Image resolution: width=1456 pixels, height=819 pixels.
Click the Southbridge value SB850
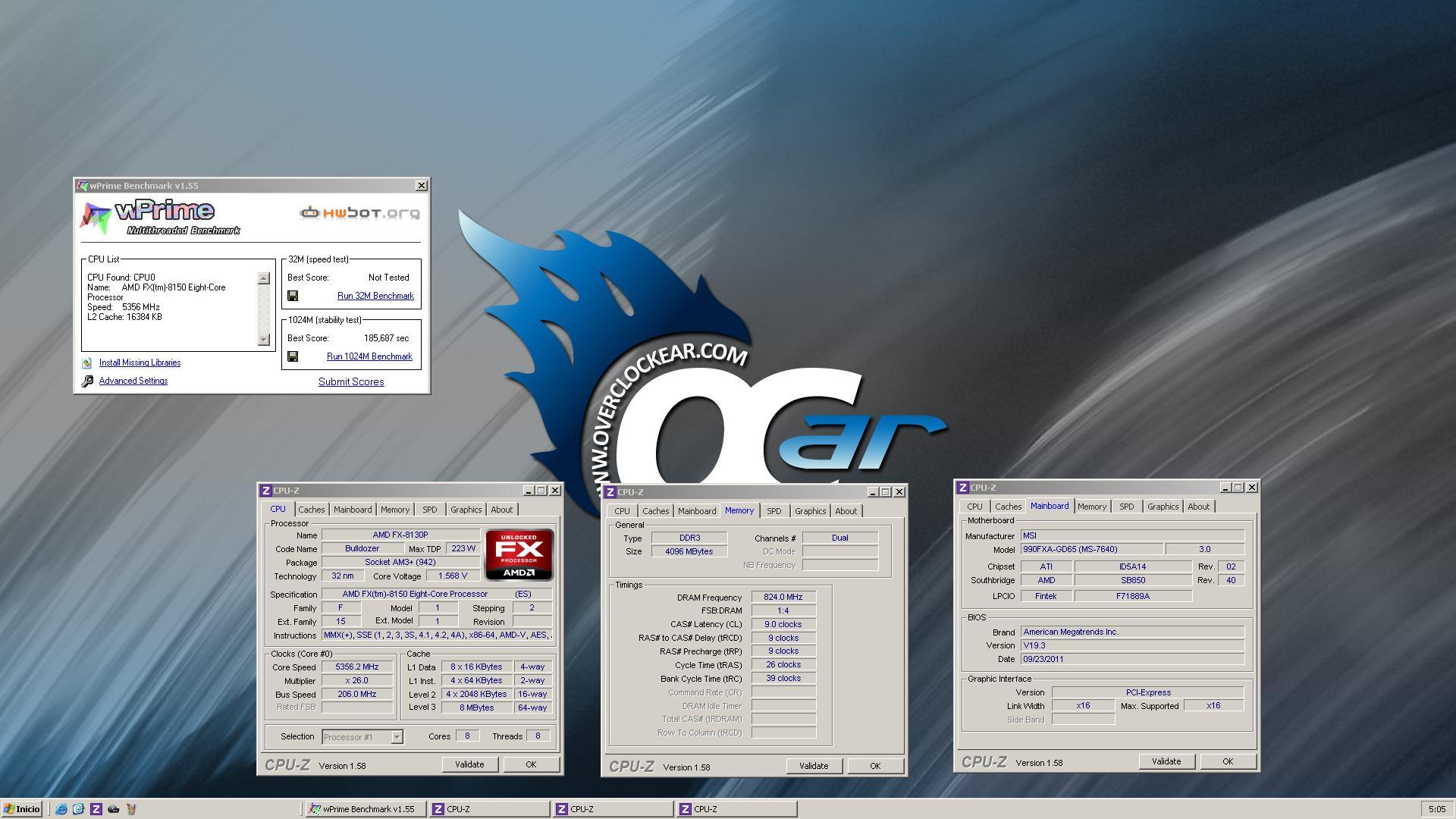[x=1133, y=580]
